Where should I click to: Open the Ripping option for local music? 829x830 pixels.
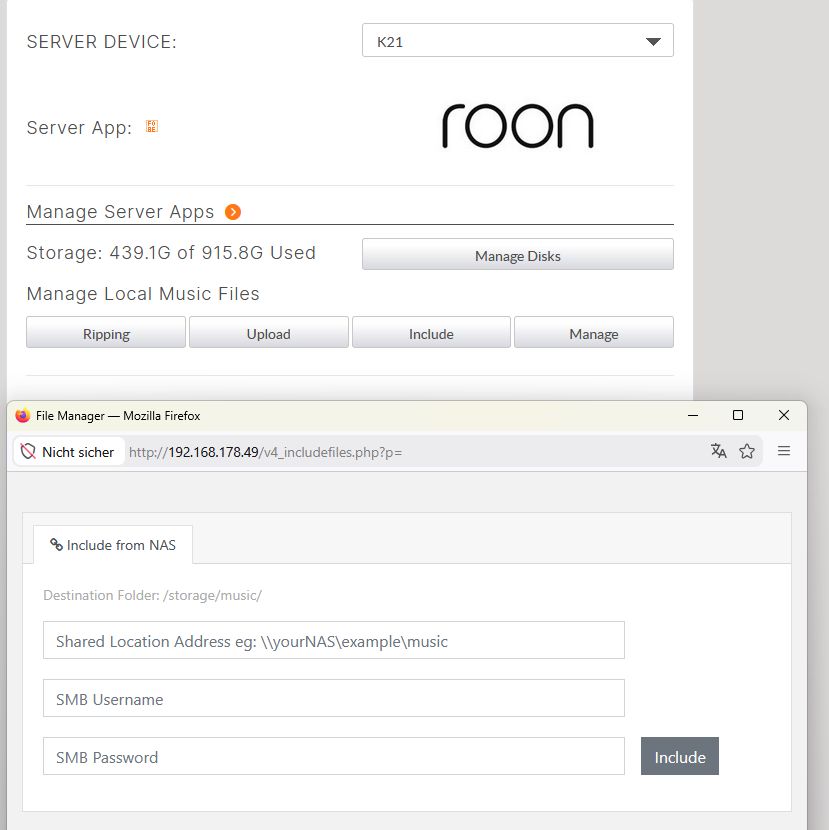(x=106, y=333)
